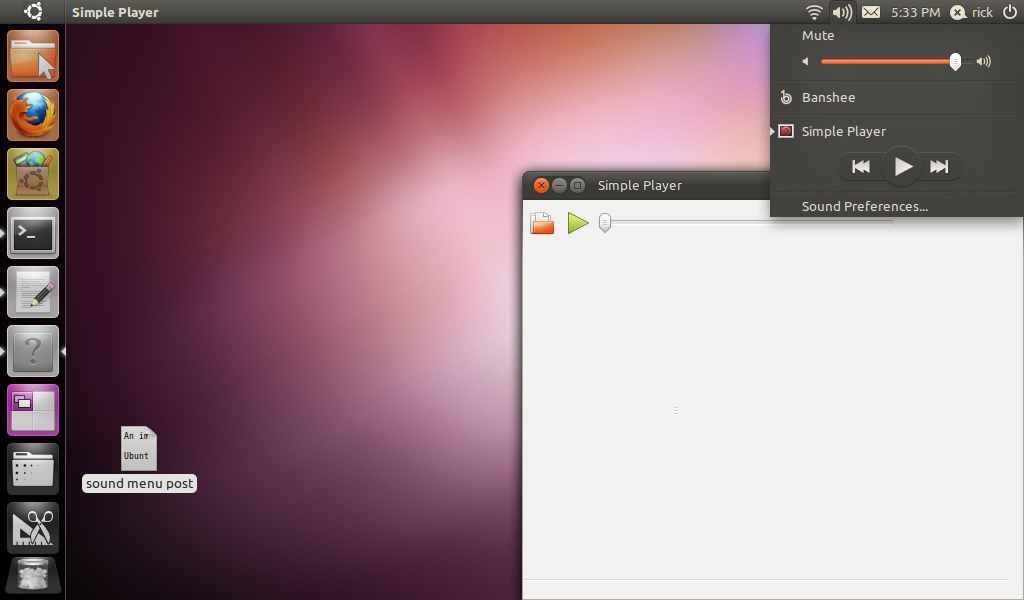Click the question mark launcher icon
This screenshot has height=600, width=1024.
coord(33,351)
